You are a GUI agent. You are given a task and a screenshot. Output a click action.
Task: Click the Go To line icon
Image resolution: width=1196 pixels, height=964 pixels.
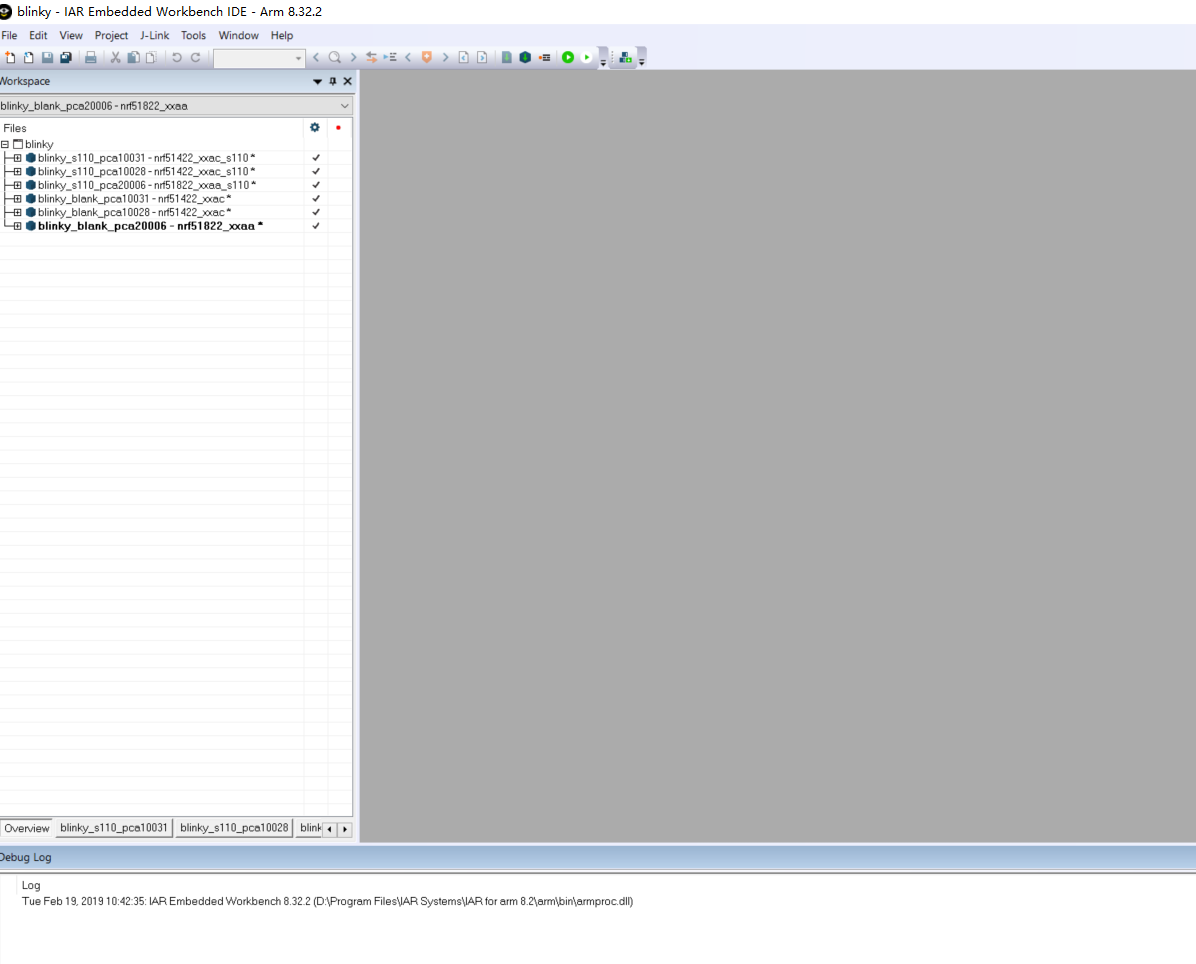pyautogui.click(x=390, y=57)
